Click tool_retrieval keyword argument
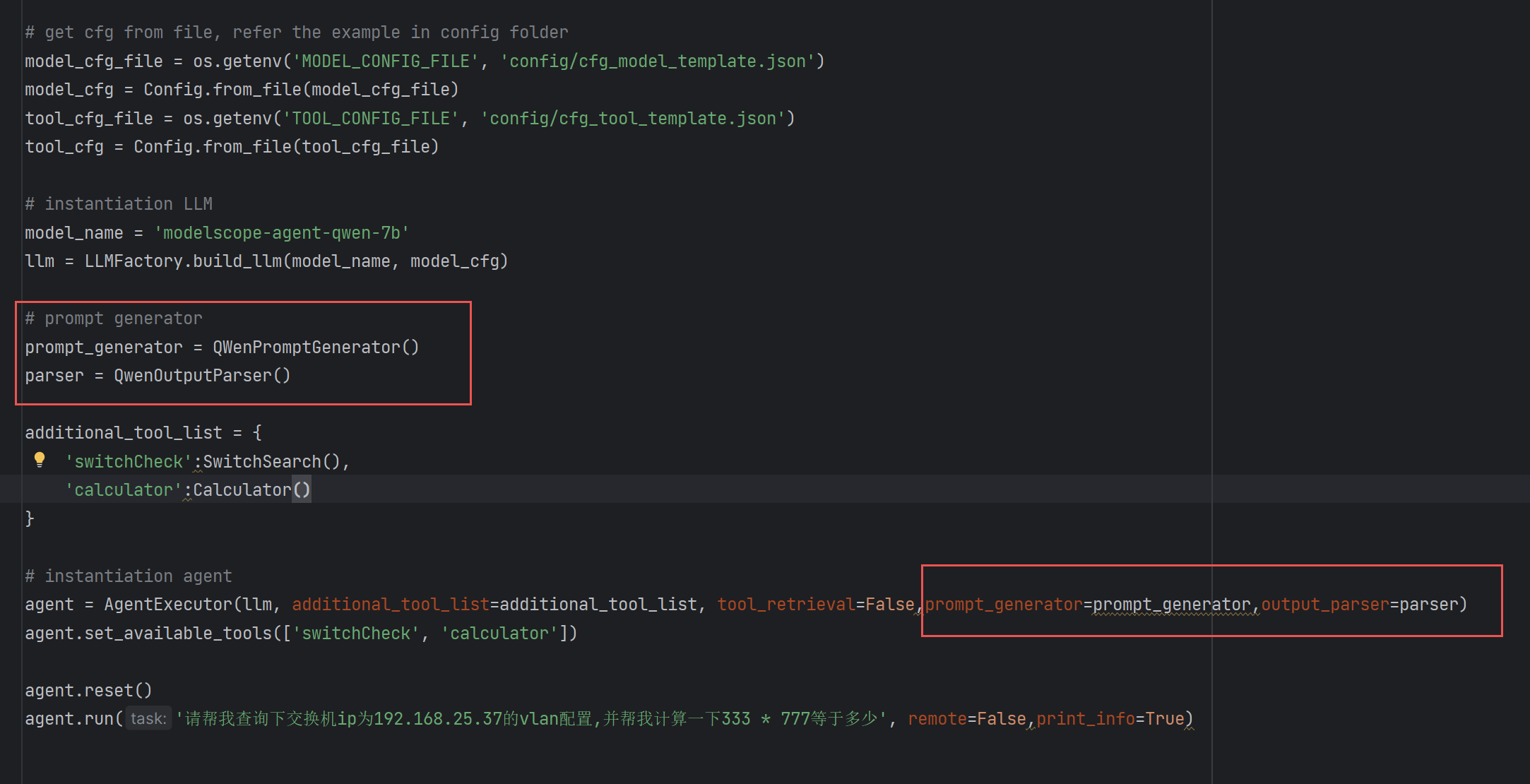Image resolution: width=1530 pixels, height=784 pixels. click(785, 605)
